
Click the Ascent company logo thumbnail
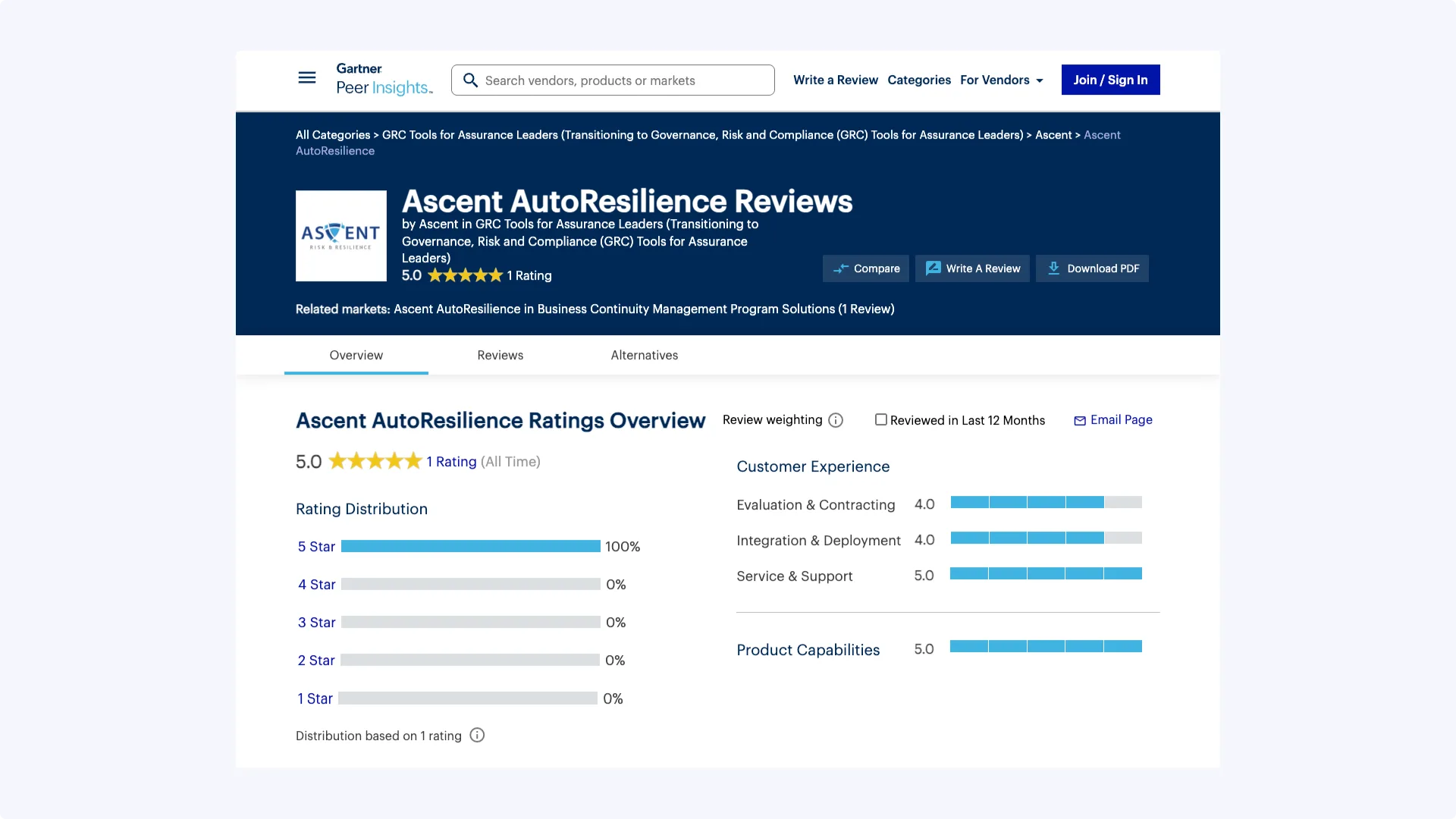pyautogui.click(x=340, y=236)
